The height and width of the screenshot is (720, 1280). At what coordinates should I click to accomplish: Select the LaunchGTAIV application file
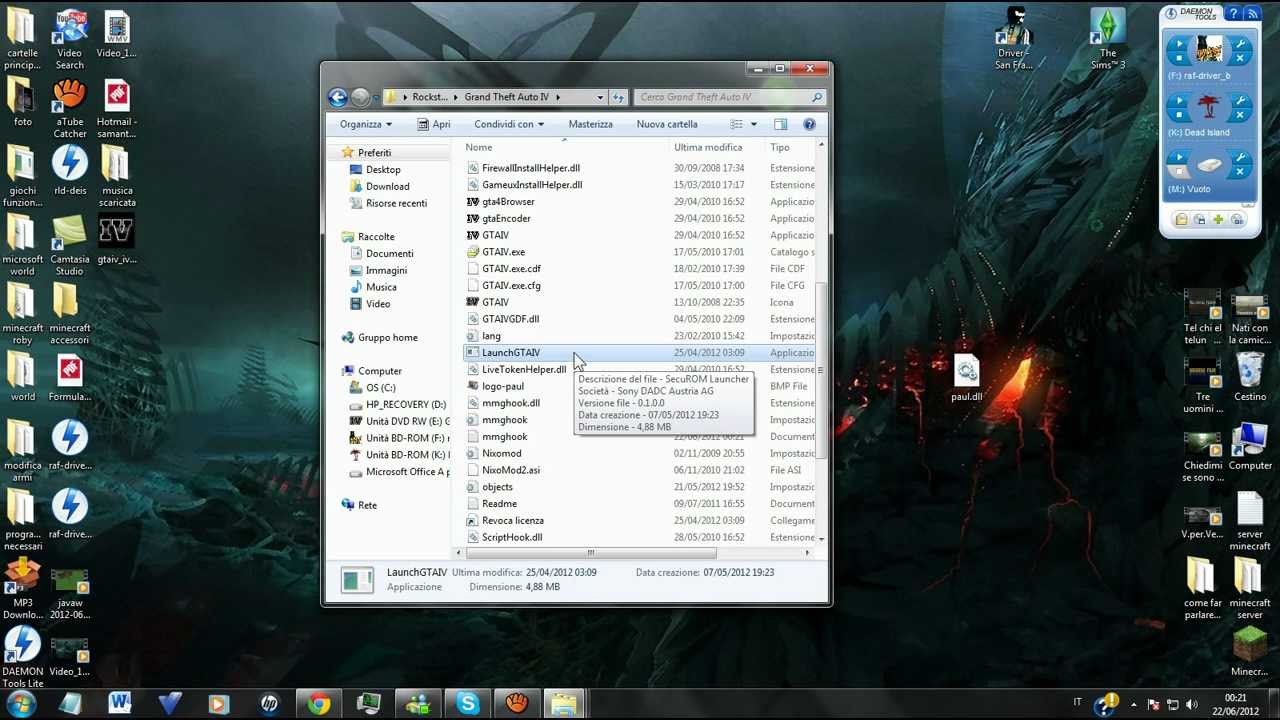(511, 352)
